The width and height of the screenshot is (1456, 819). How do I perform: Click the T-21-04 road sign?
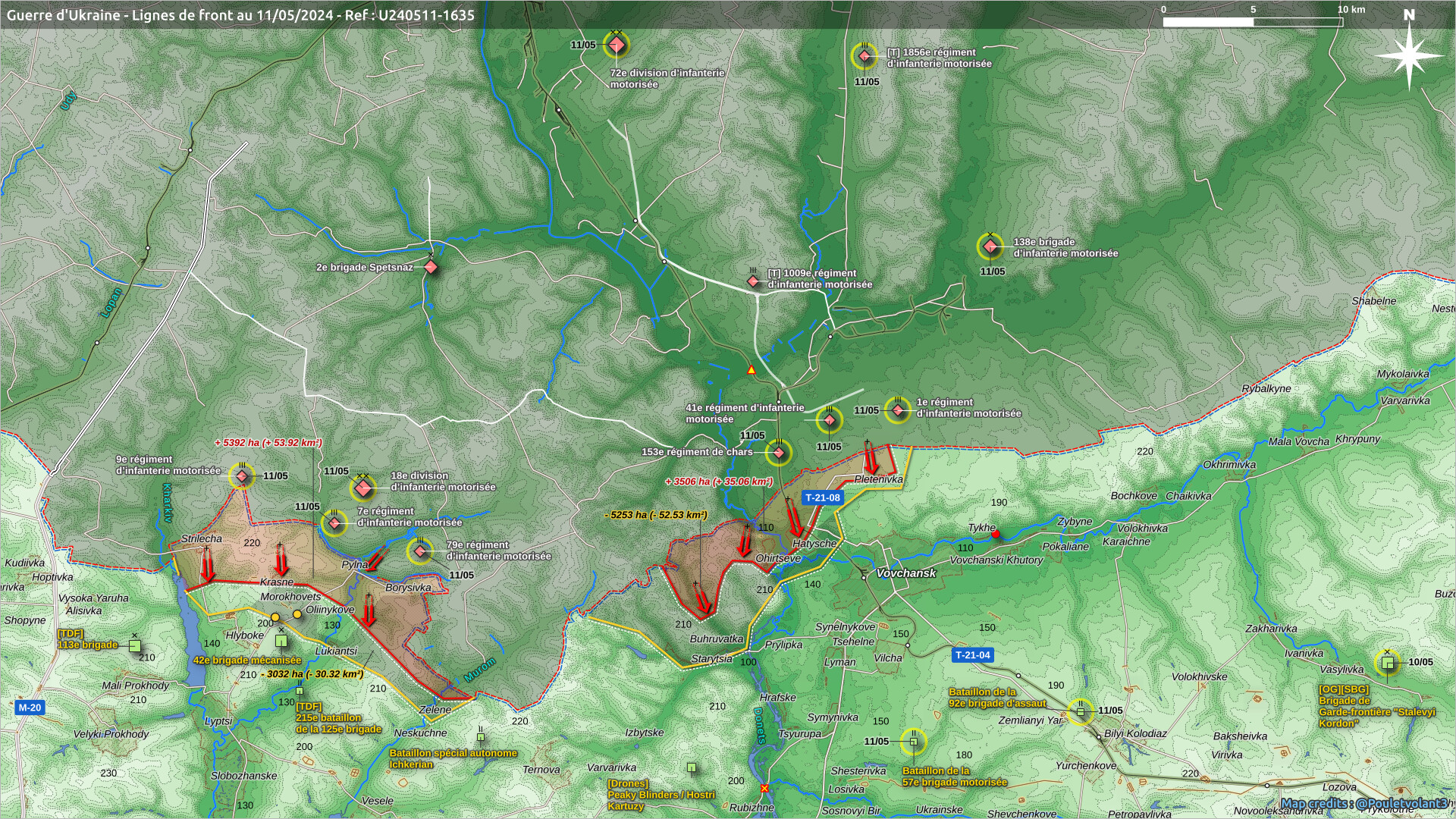tap(972, 654)
